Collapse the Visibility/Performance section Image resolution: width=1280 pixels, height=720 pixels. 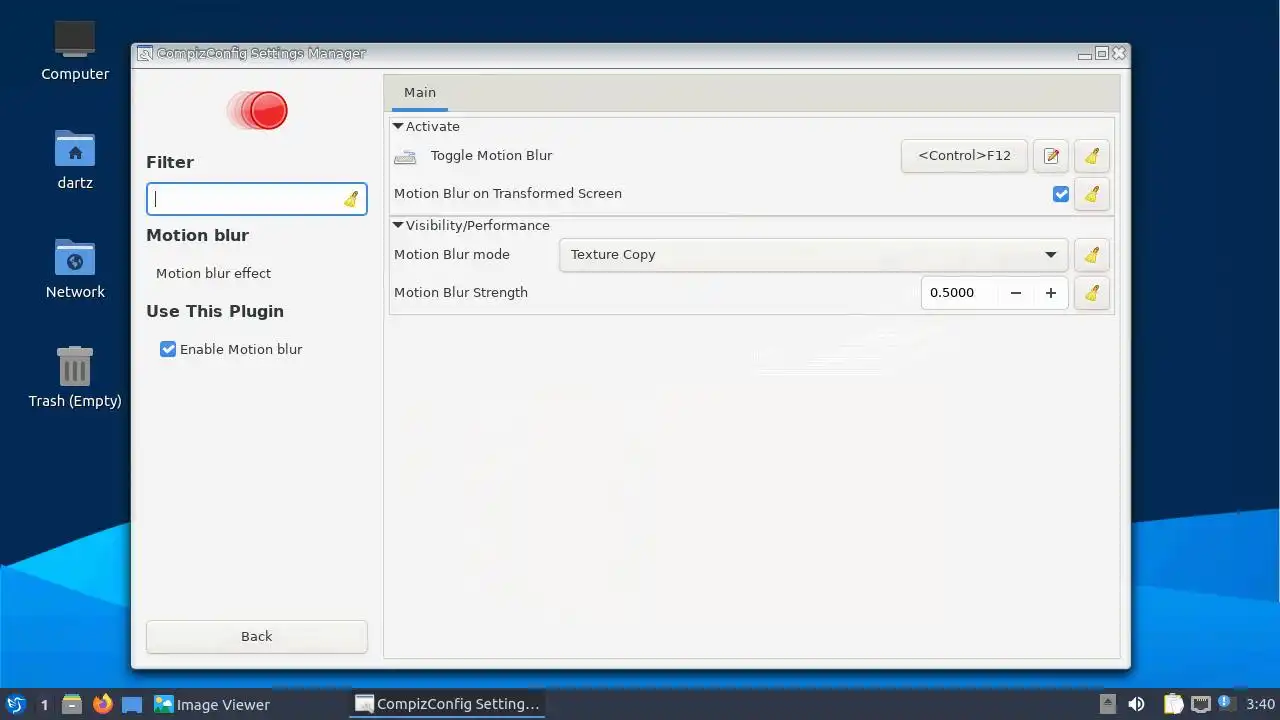coord(398,225)
